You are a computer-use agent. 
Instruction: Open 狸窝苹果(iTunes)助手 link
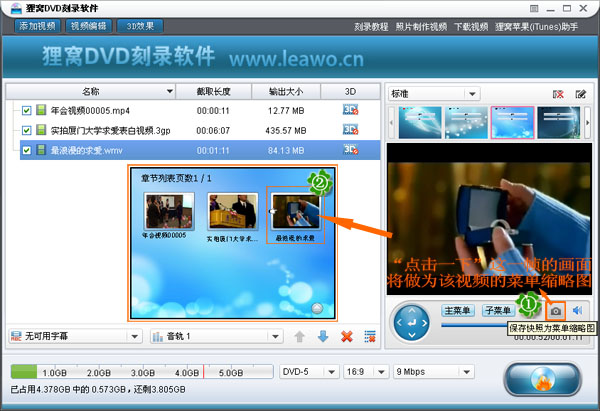(x=536, y=27)
